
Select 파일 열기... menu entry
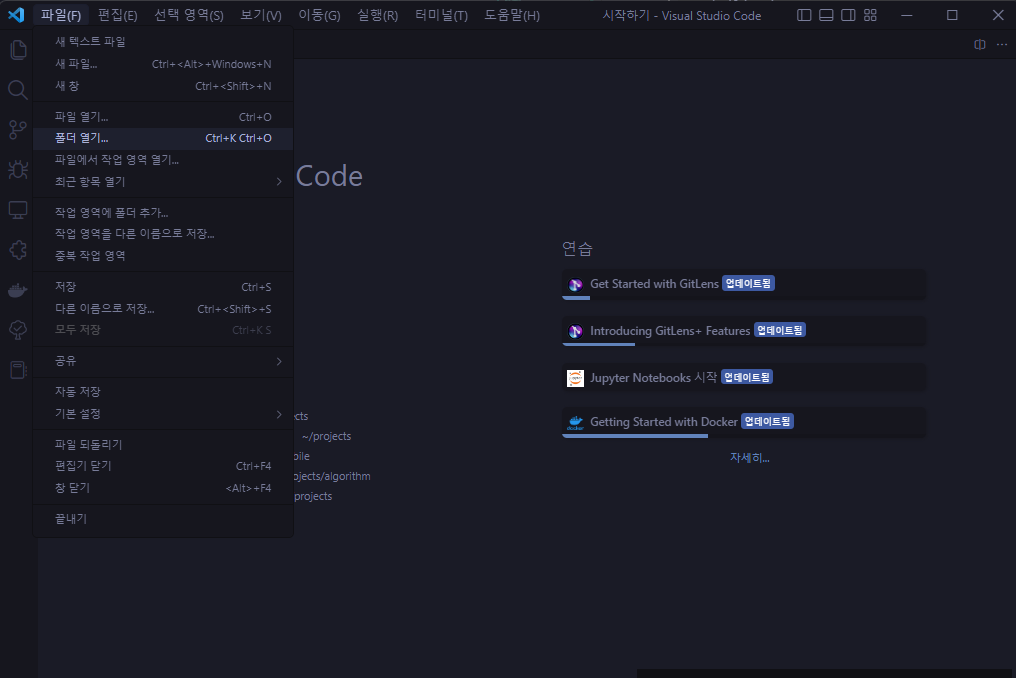(x=163, y=117)
